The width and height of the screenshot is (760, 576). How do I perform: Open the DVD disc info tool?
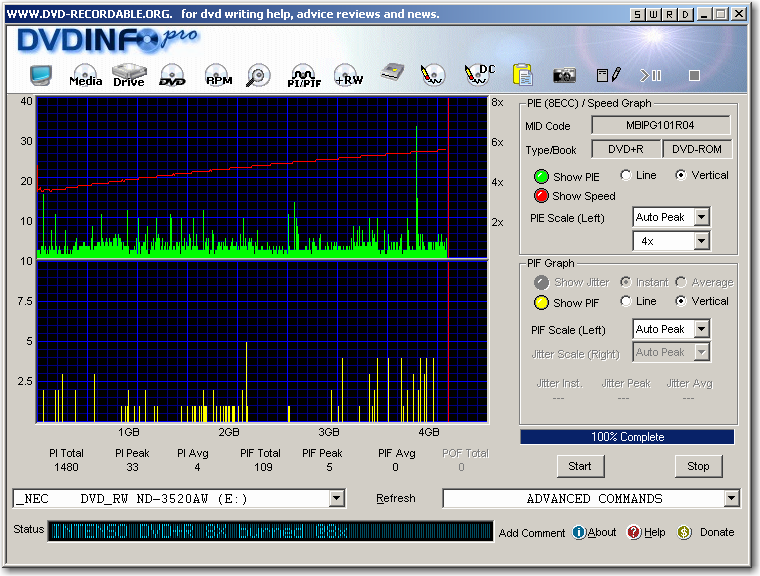(173, 76)
